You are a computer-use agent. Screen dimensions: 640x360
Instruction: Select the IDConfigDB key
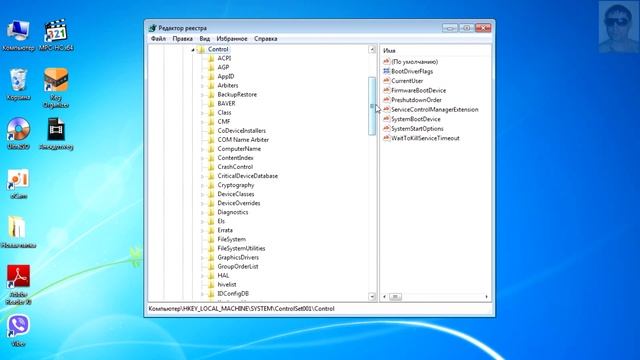point(233,293)
